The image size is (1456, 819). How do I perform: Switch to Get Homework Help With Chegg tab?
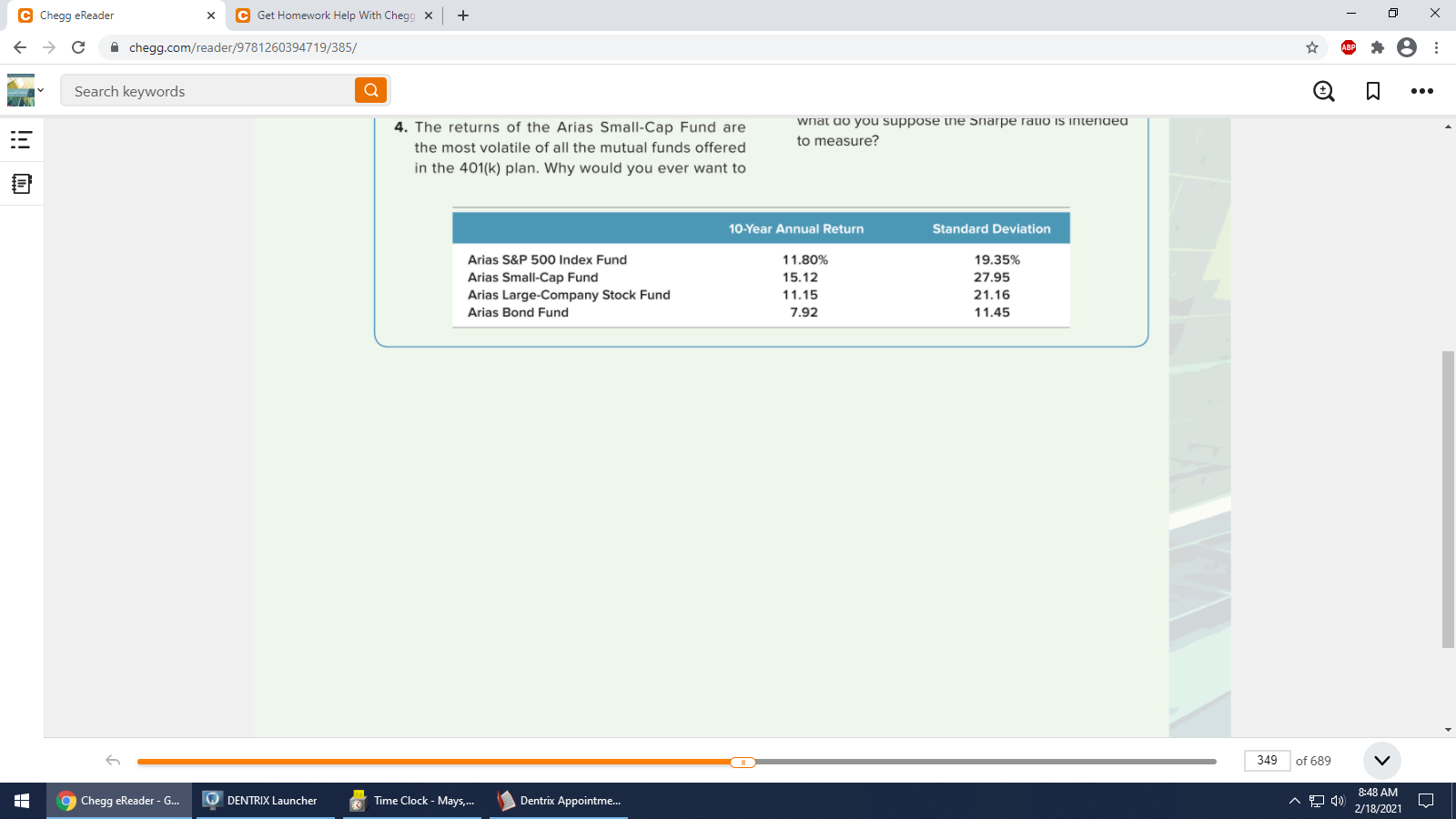335,15
